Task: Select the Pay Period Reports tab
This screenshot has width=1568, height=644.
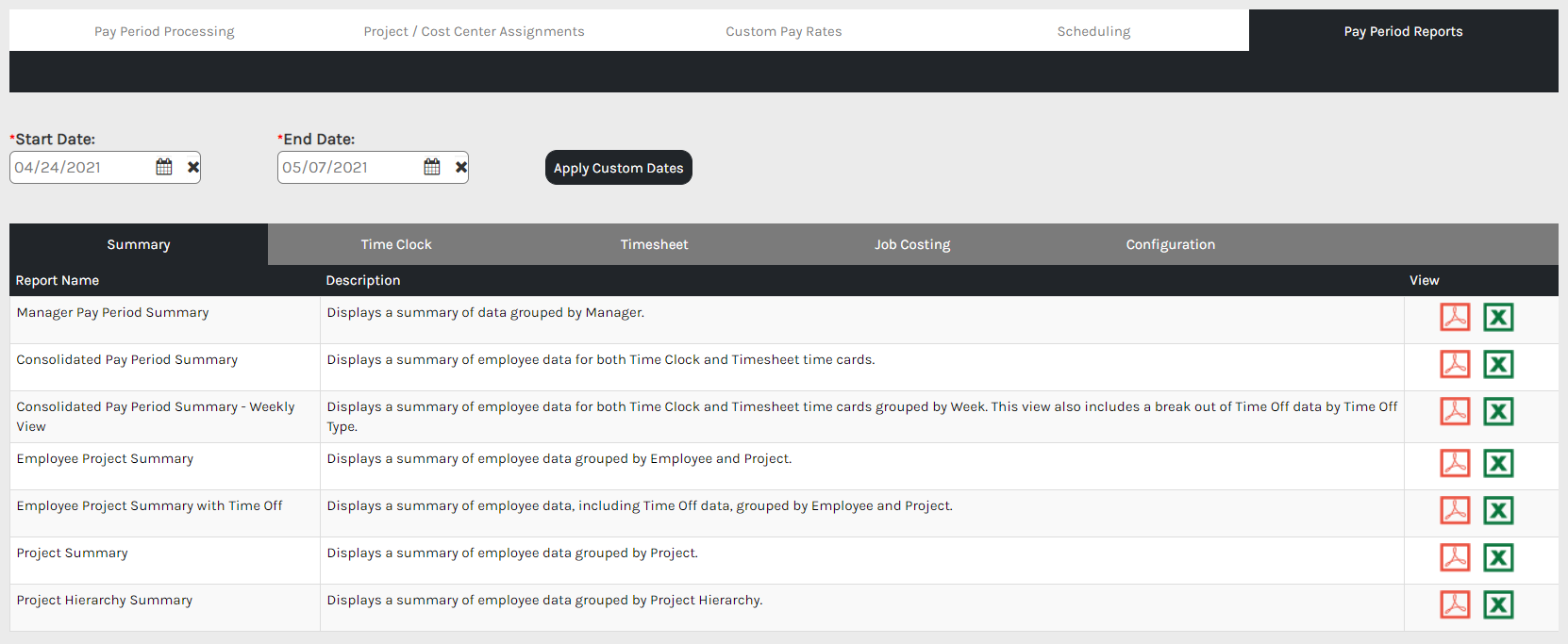Action: point(1404,31)
